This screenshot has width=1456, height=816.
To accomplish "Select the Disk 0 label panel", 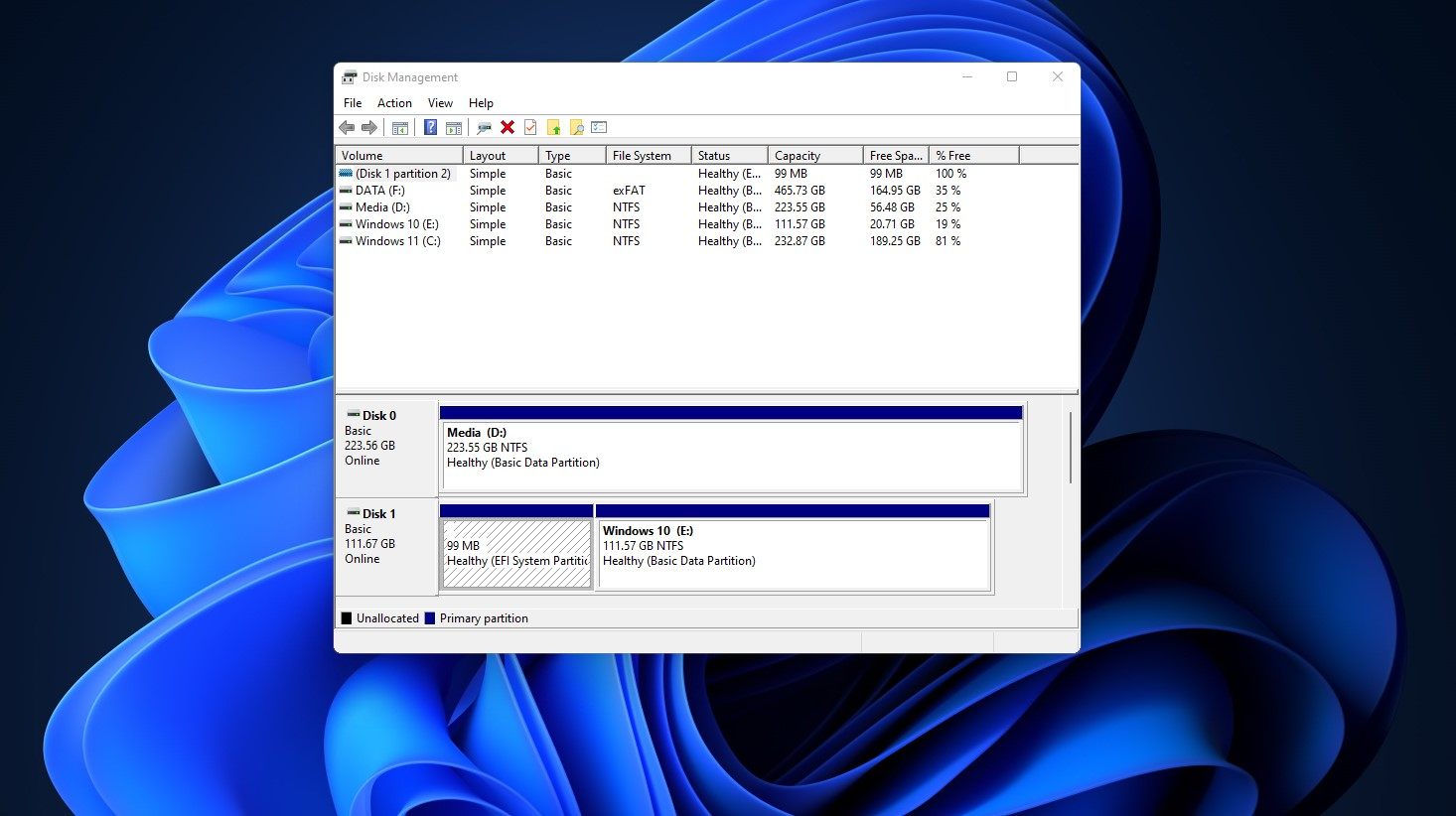I will point(386,449).
